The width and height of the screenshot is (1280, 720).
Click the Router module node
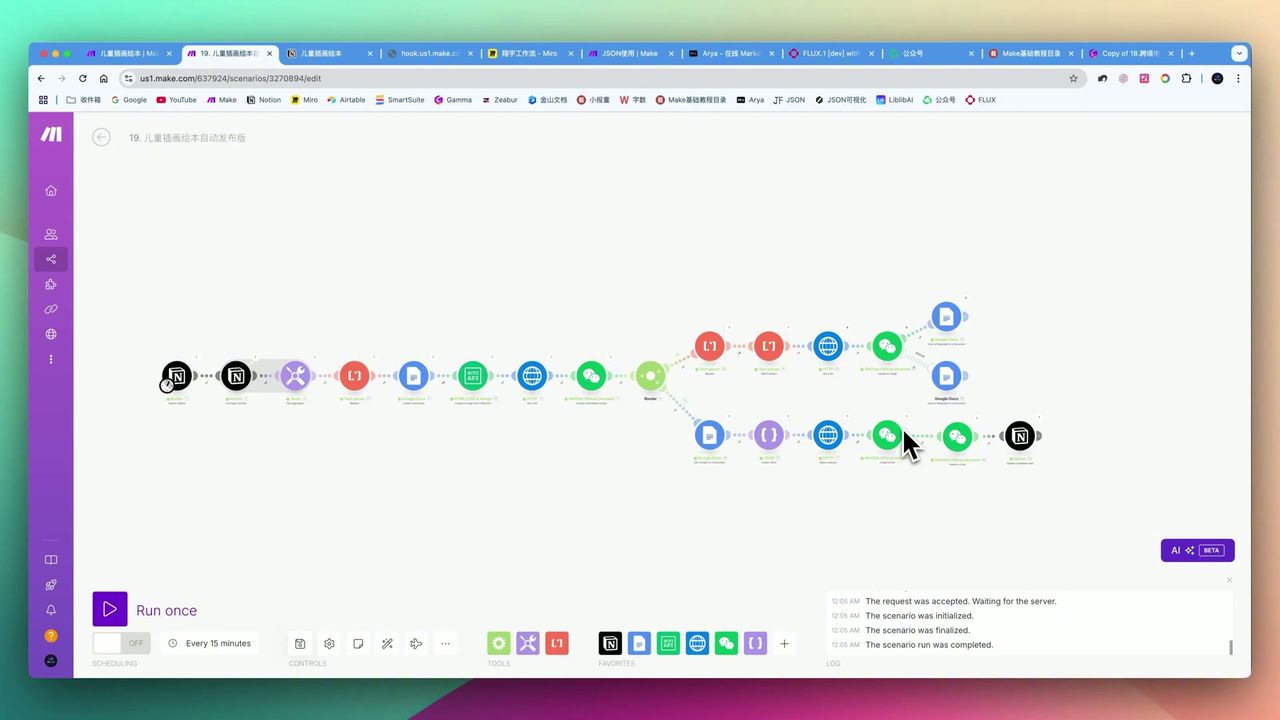650,376
